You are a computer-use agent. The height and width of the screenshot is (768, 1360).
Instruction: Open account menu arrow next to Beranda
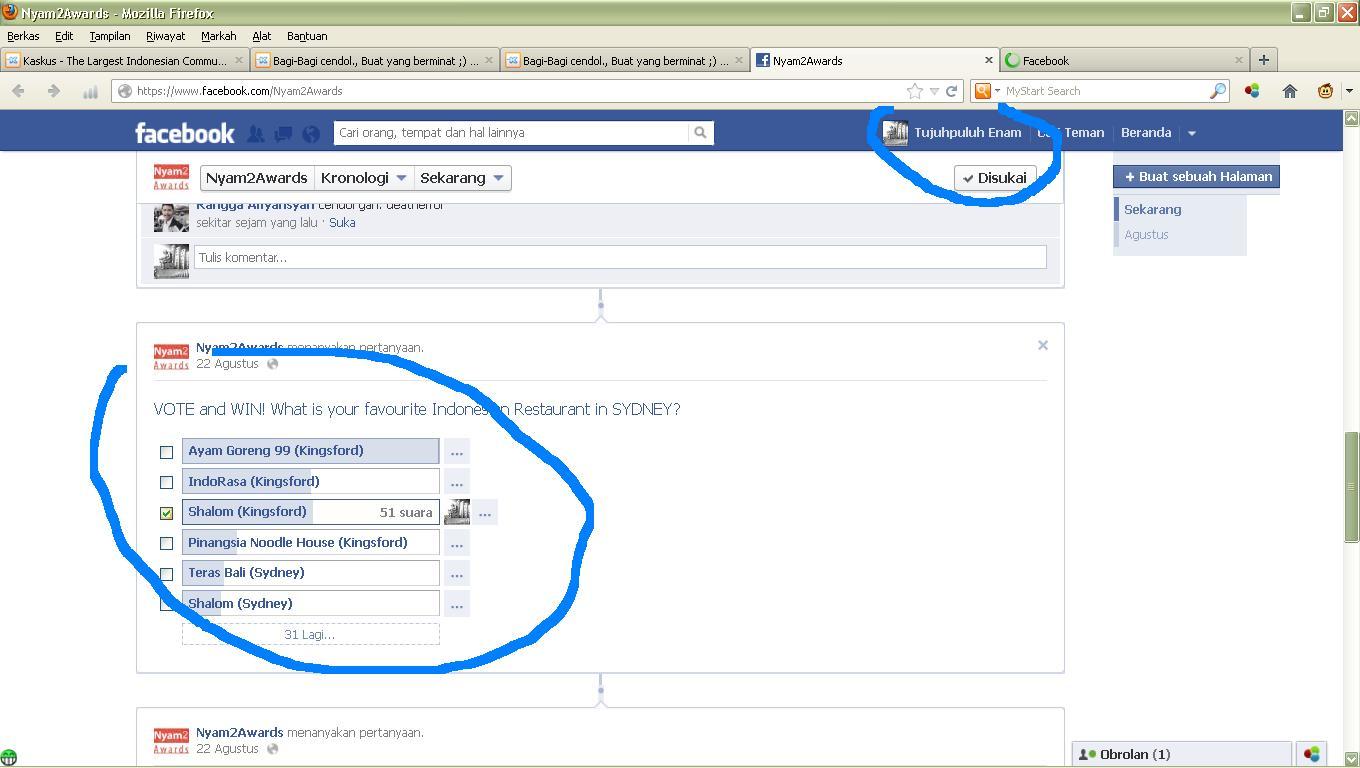[1191, 133]
